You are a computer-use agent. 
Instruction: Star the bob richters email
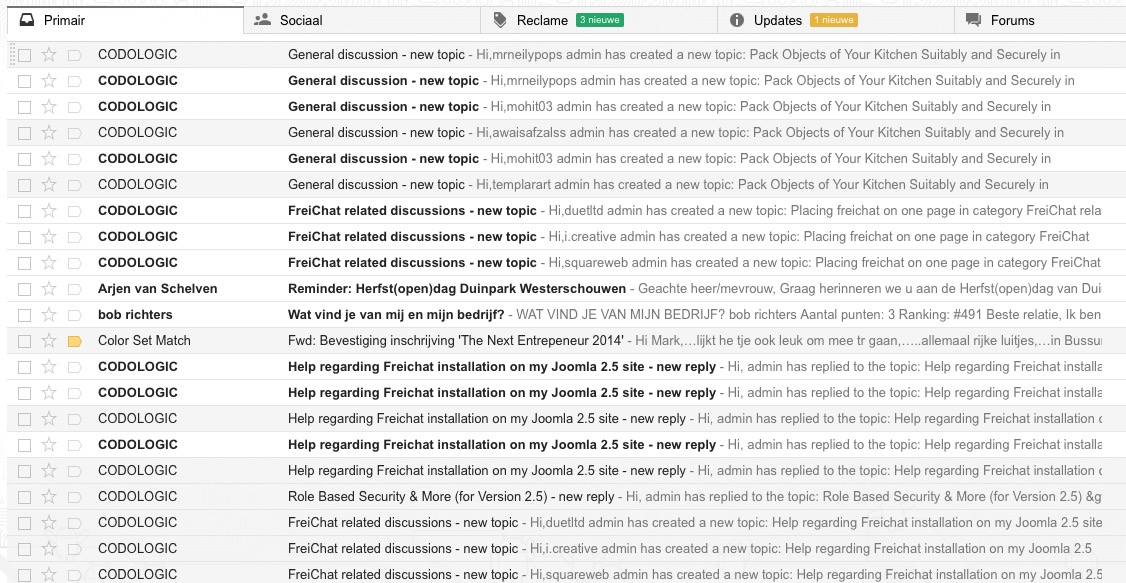point(49,315)
